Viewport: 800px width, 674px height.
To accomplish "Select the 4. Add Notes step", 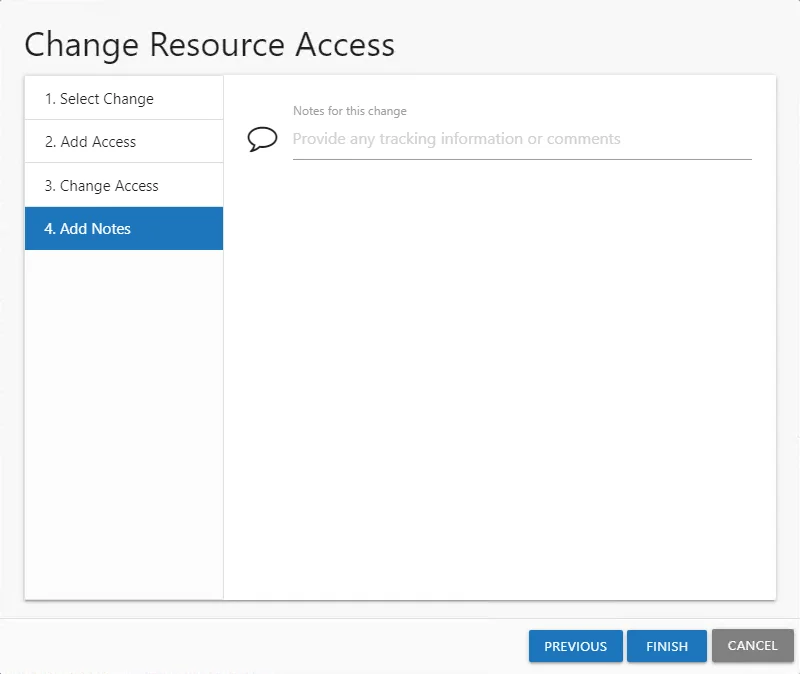I will (x=124, y=229).
